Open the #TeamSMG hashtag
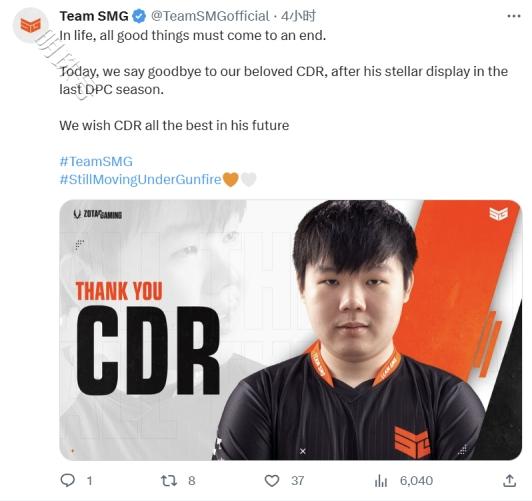This screenshot has height=501, width=532. point(96,161)
